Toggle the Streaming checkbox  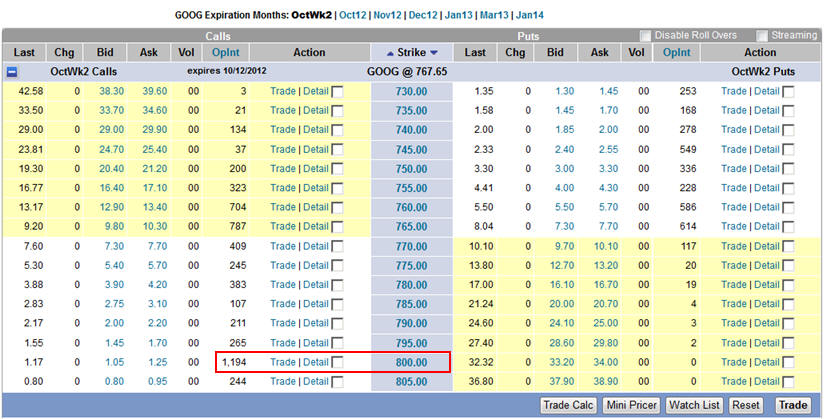pos(762,35)
